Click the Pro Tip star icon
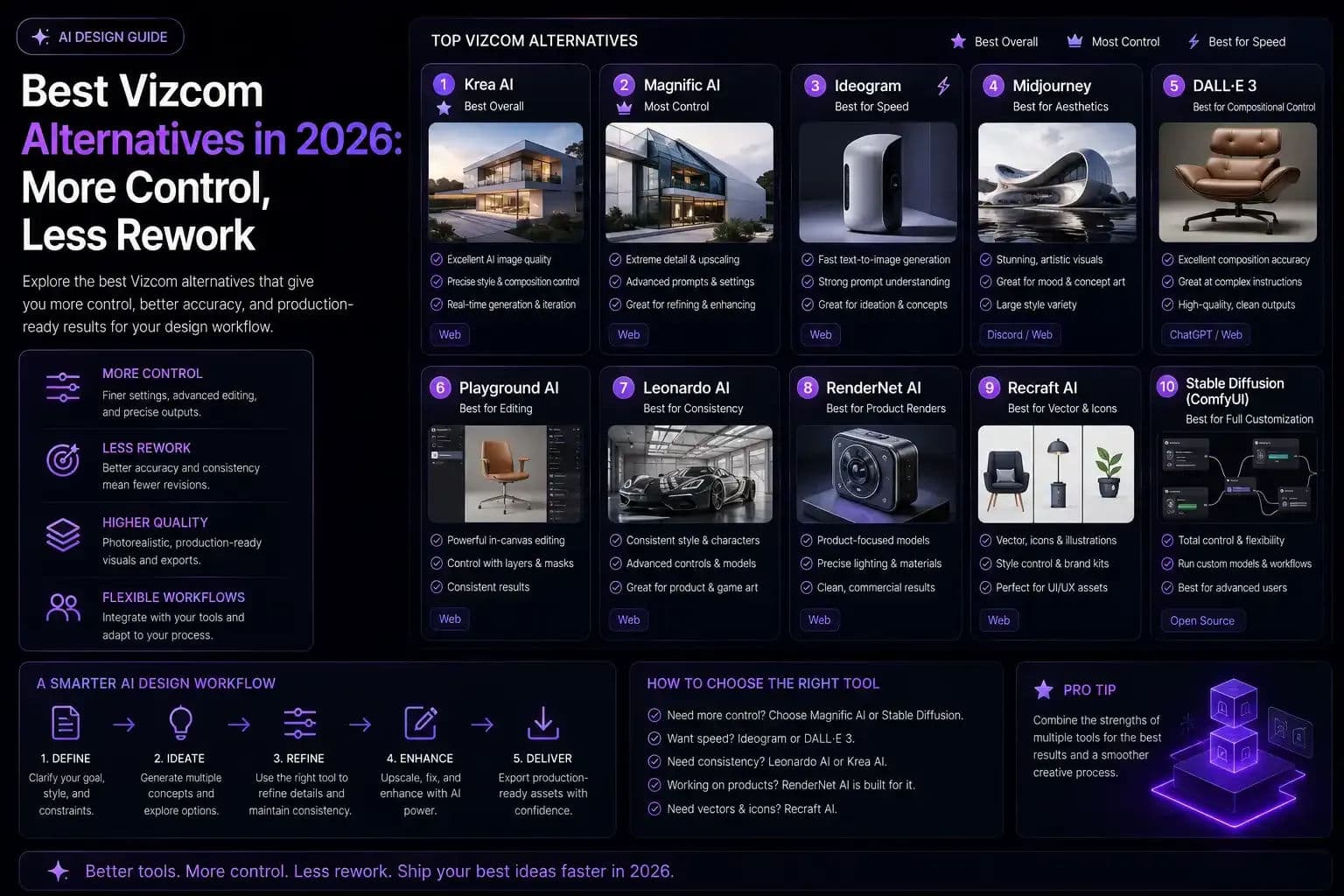This screenshot has width=1344, height=896. coord(1043,689)
